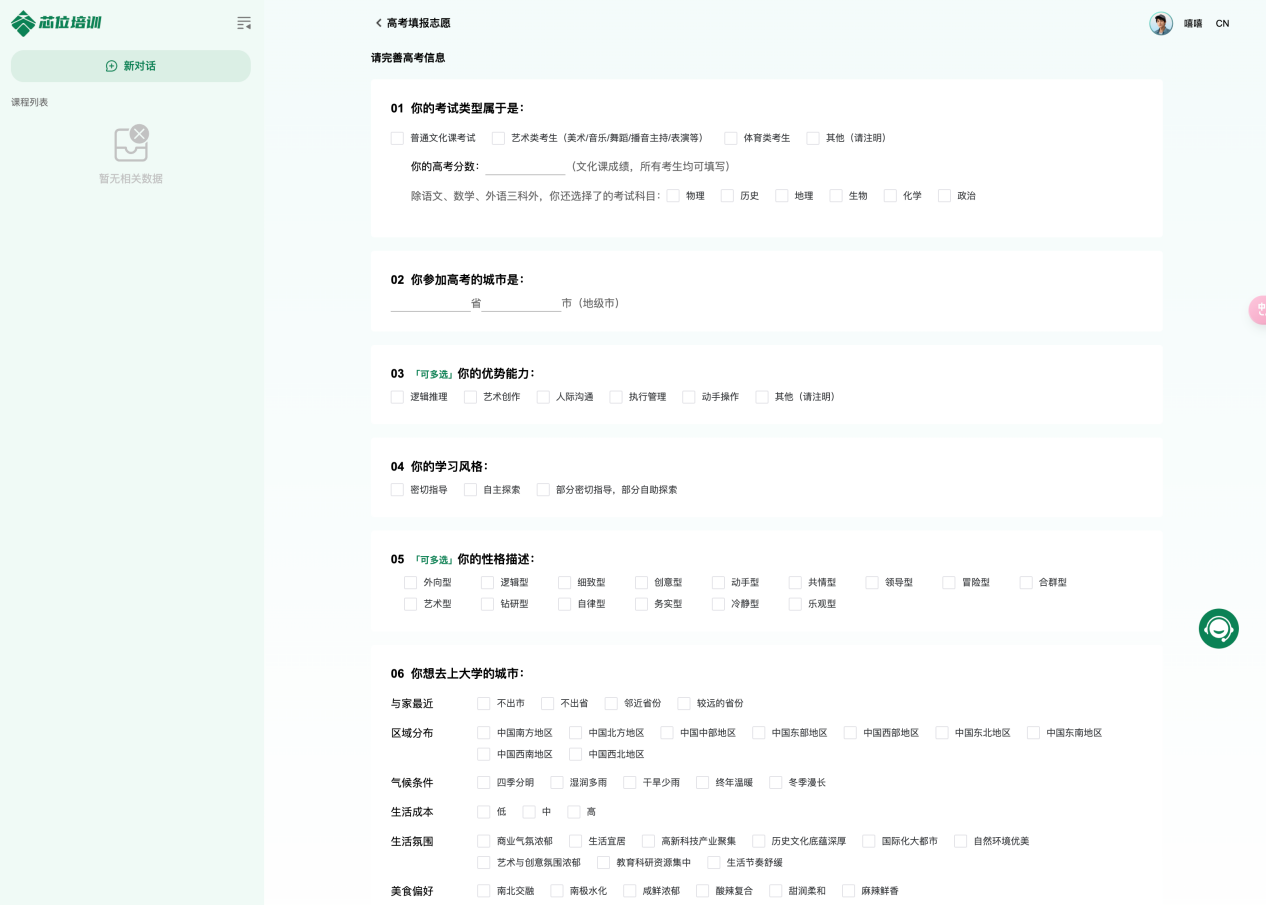The height and width of the screenshot is (905, 1266).
Task: Enable the 创意型 personality checkbox
Action: point(641,582)
